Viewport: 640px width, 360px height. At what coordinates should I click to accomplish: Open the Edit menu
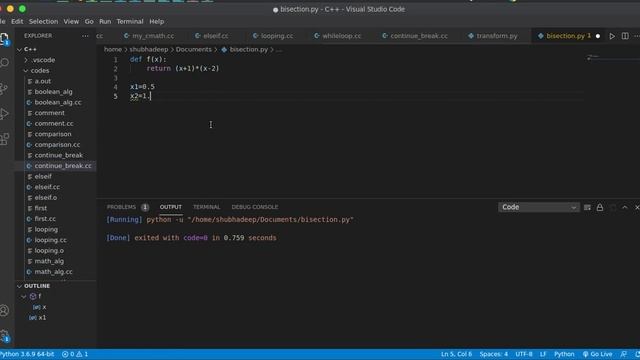(x=17, y=22)
